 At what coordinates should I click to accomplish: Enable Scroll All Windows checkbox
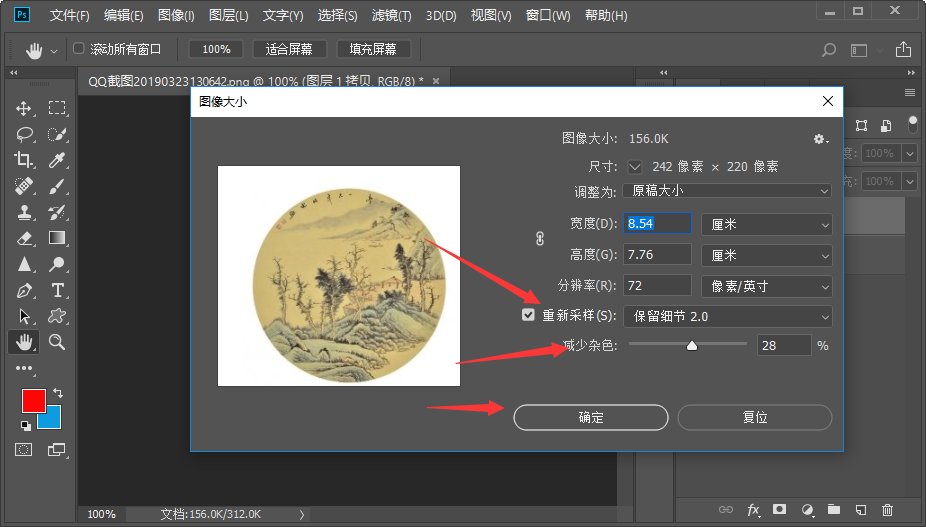point(79,48)
